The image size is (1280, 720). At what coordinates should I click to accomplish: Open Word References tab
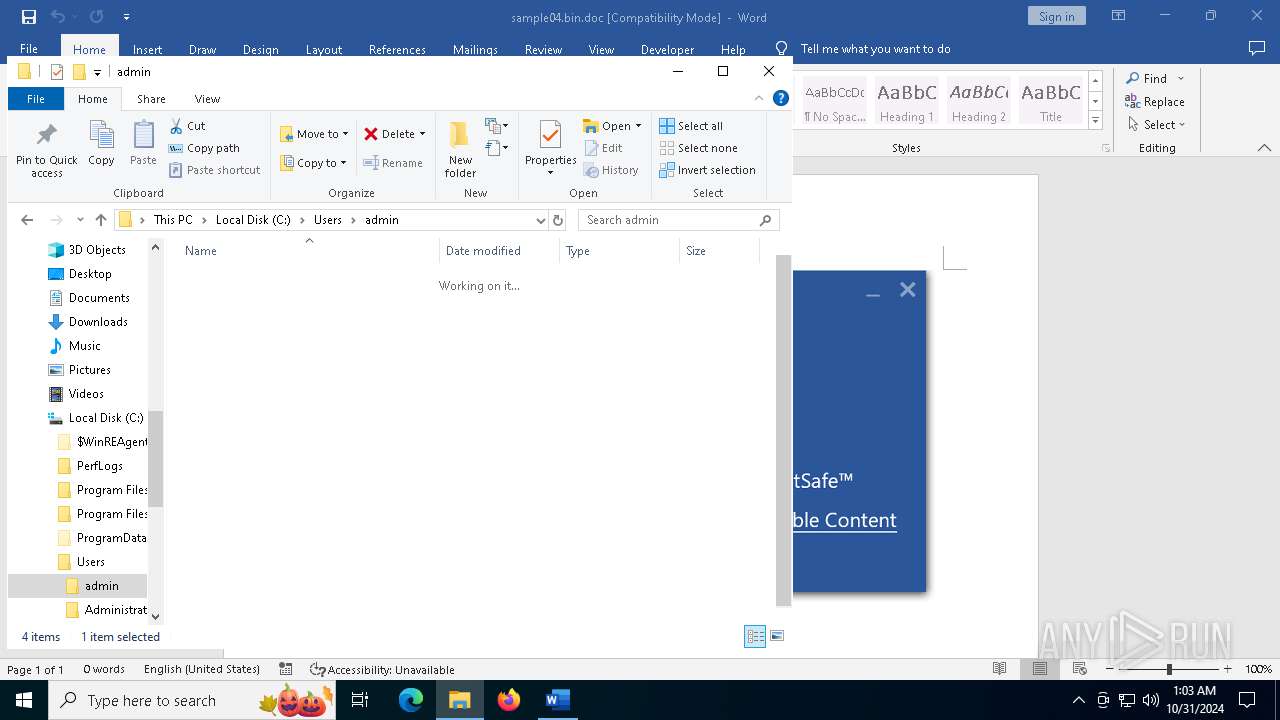[x=397, y=49]
